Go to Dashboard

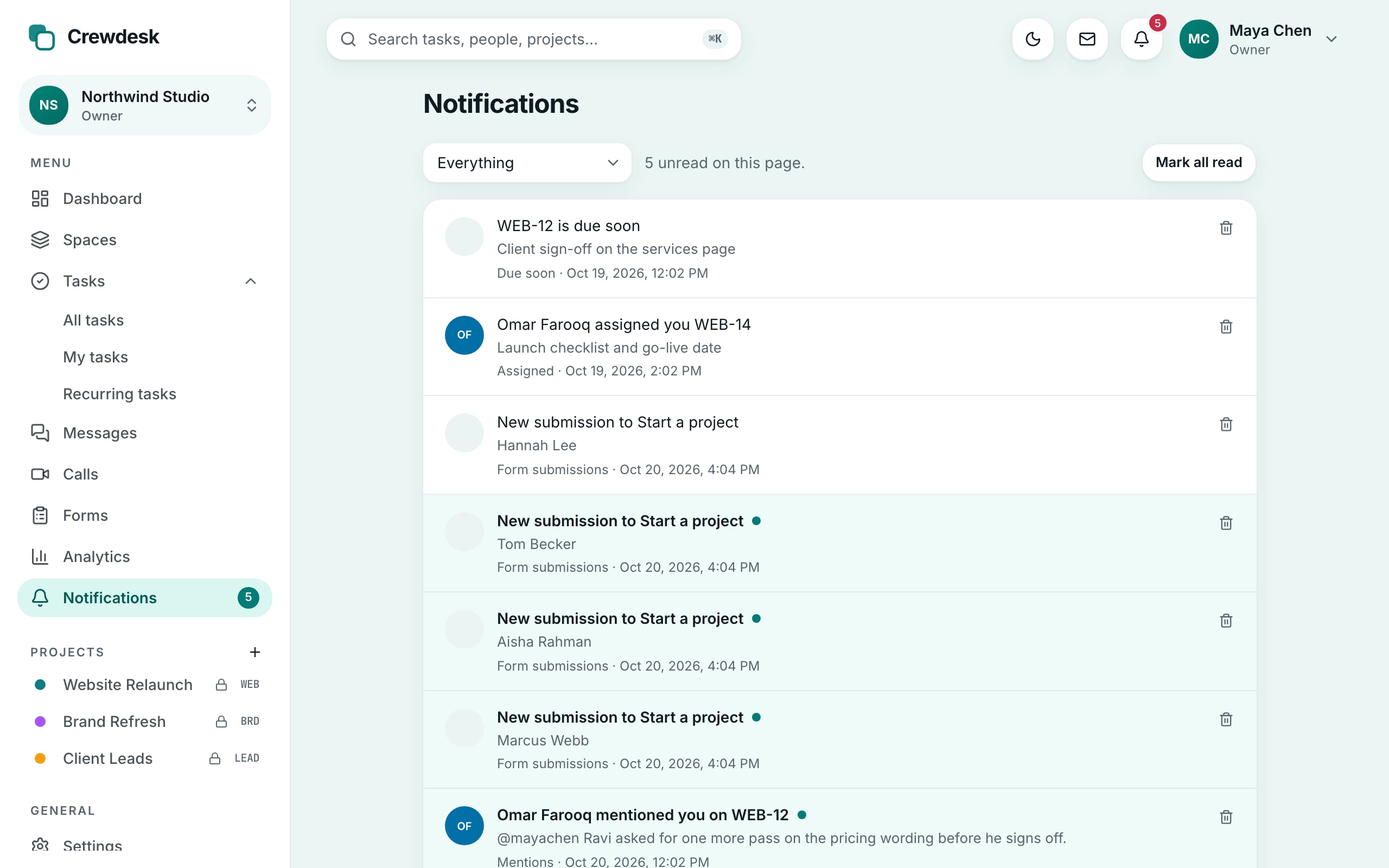[x=145, y=199]
